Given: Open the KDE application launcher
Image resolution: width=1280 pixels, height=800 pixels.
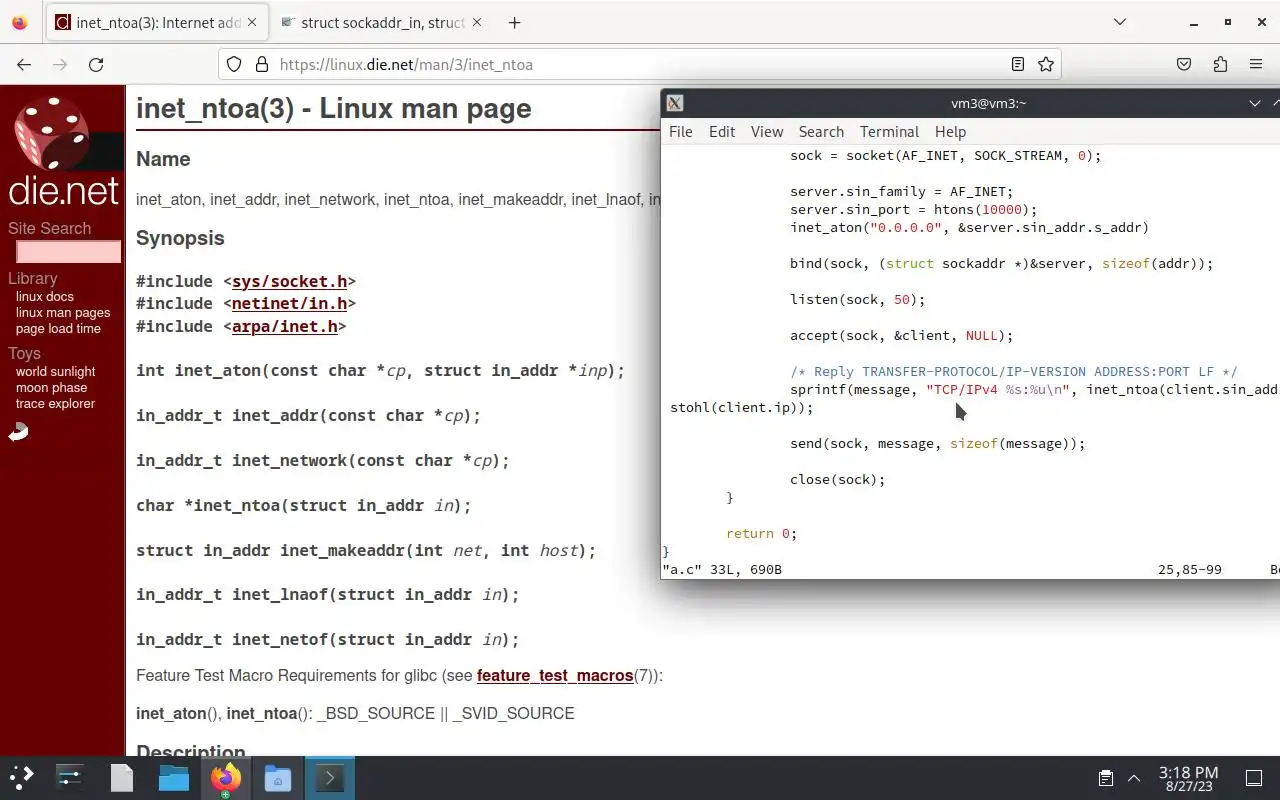Looking at the screenshot, I should pyautogui.click(x=22, y=777).
